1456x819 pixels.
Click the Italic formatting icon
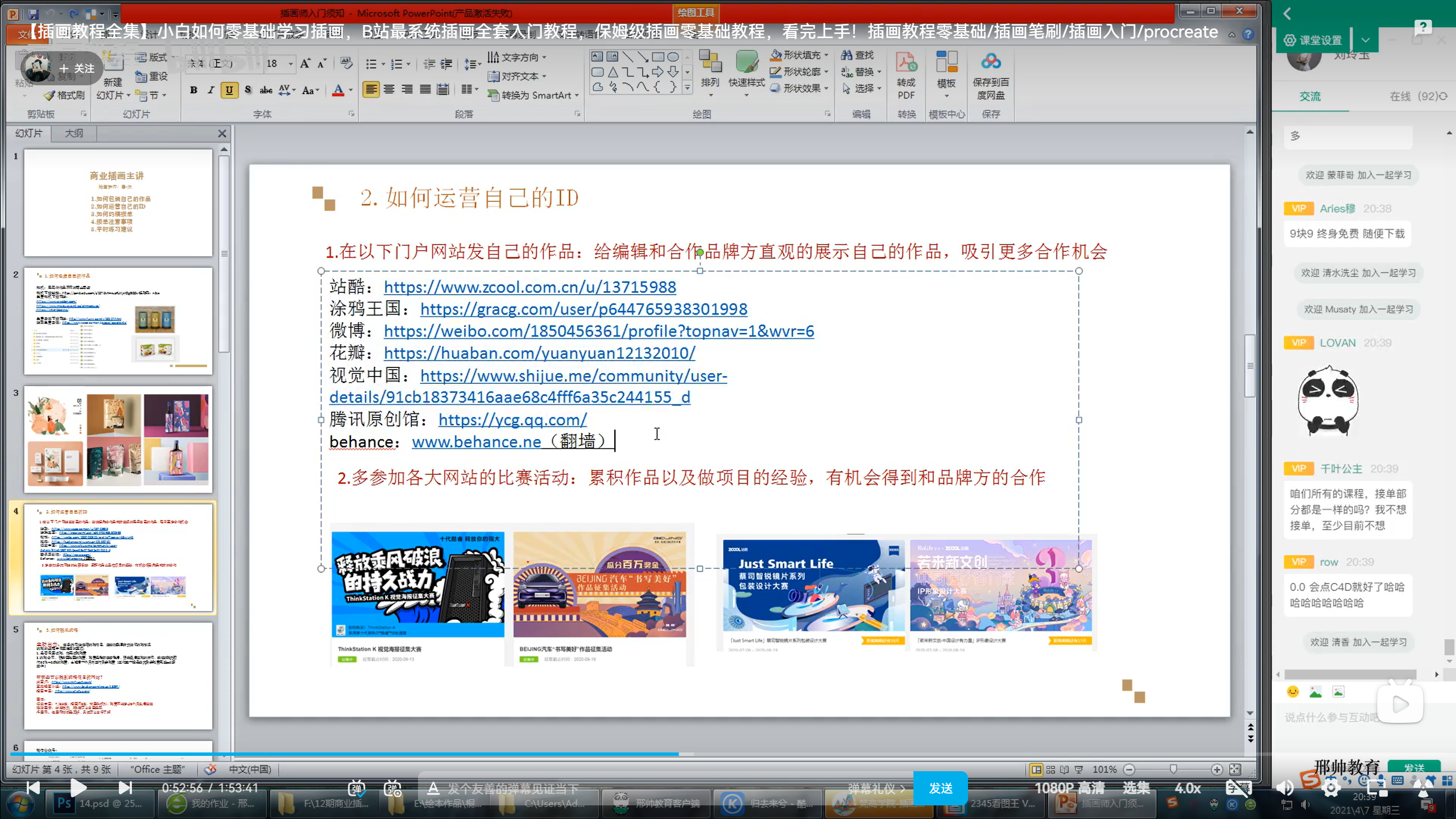tap(211, 90)
